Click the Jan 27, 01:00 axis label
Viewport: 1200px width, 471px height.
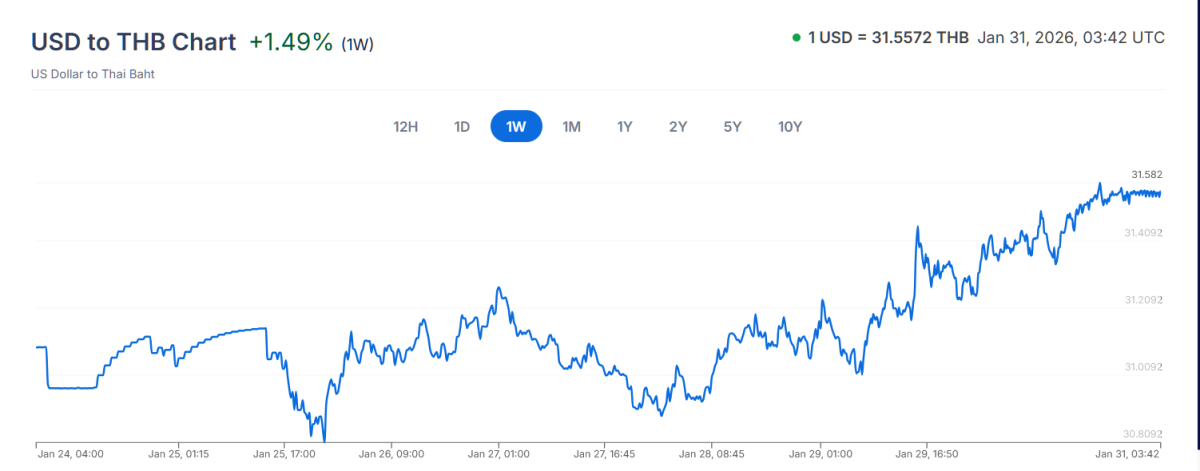tap(498, 454)
